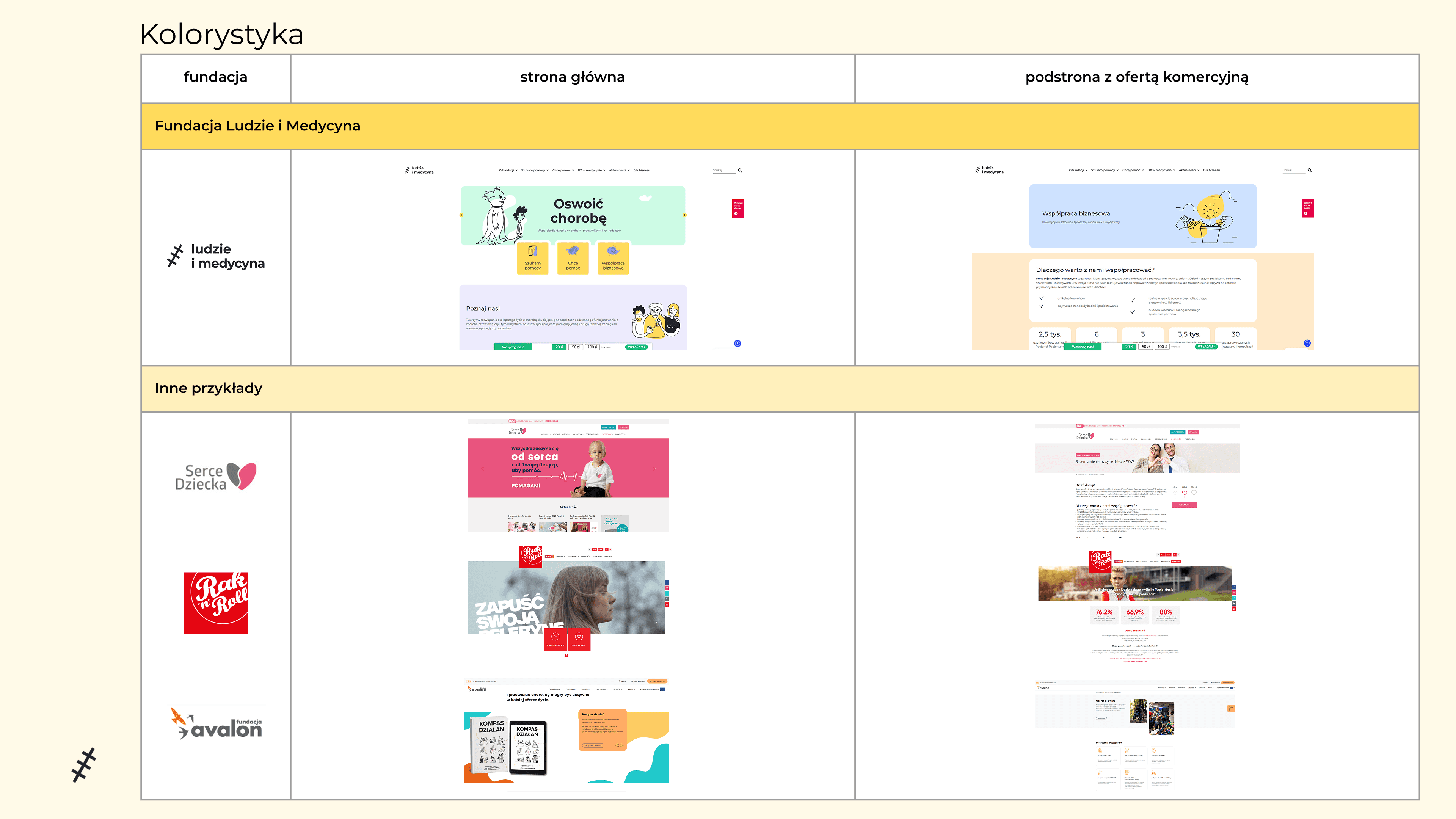Click the Serce Dziecka heart logo

click(x=216, y=476)
